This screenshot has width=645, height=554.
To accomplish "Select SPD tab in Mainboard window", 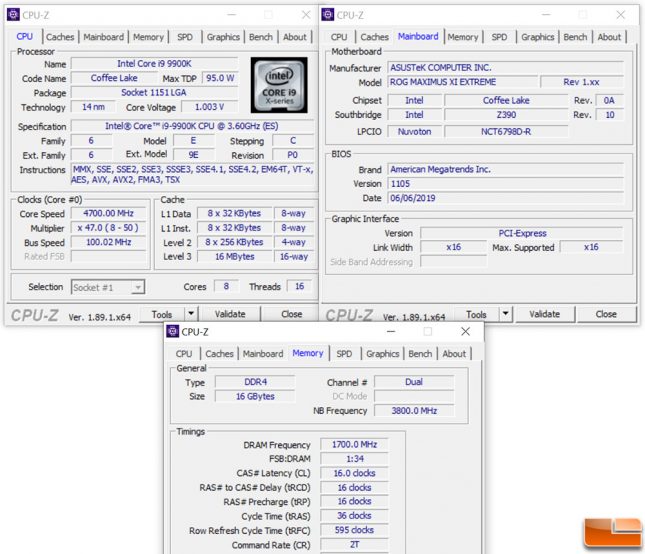I will pos(499,37).
